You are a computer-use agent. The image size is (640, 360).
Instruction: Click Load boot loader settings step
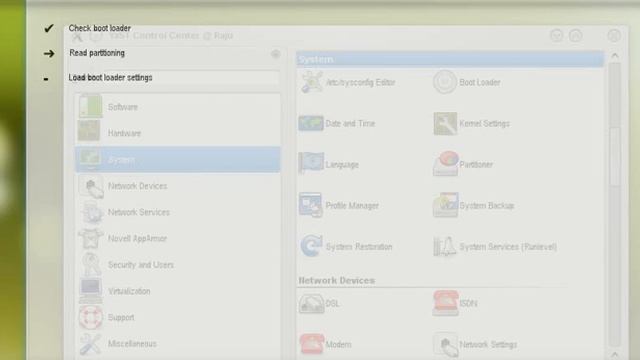pos(110,78)
